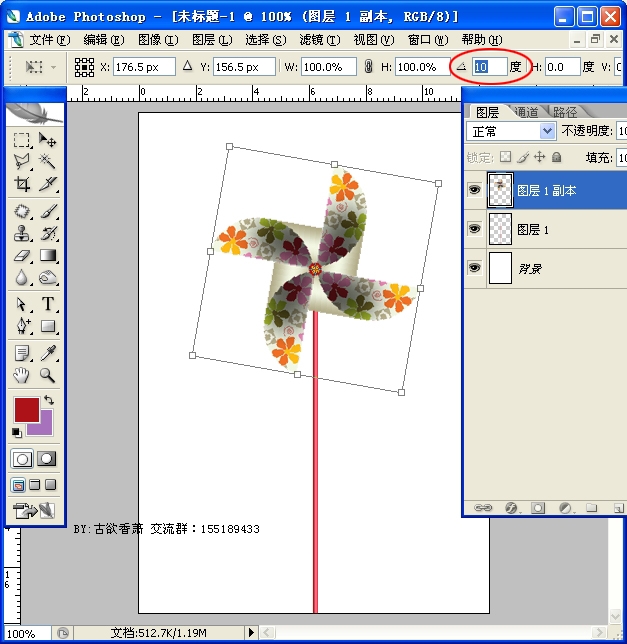Select the Hand tool
The width and height of the screenshot is (627, 644).
tap(22, 375)
